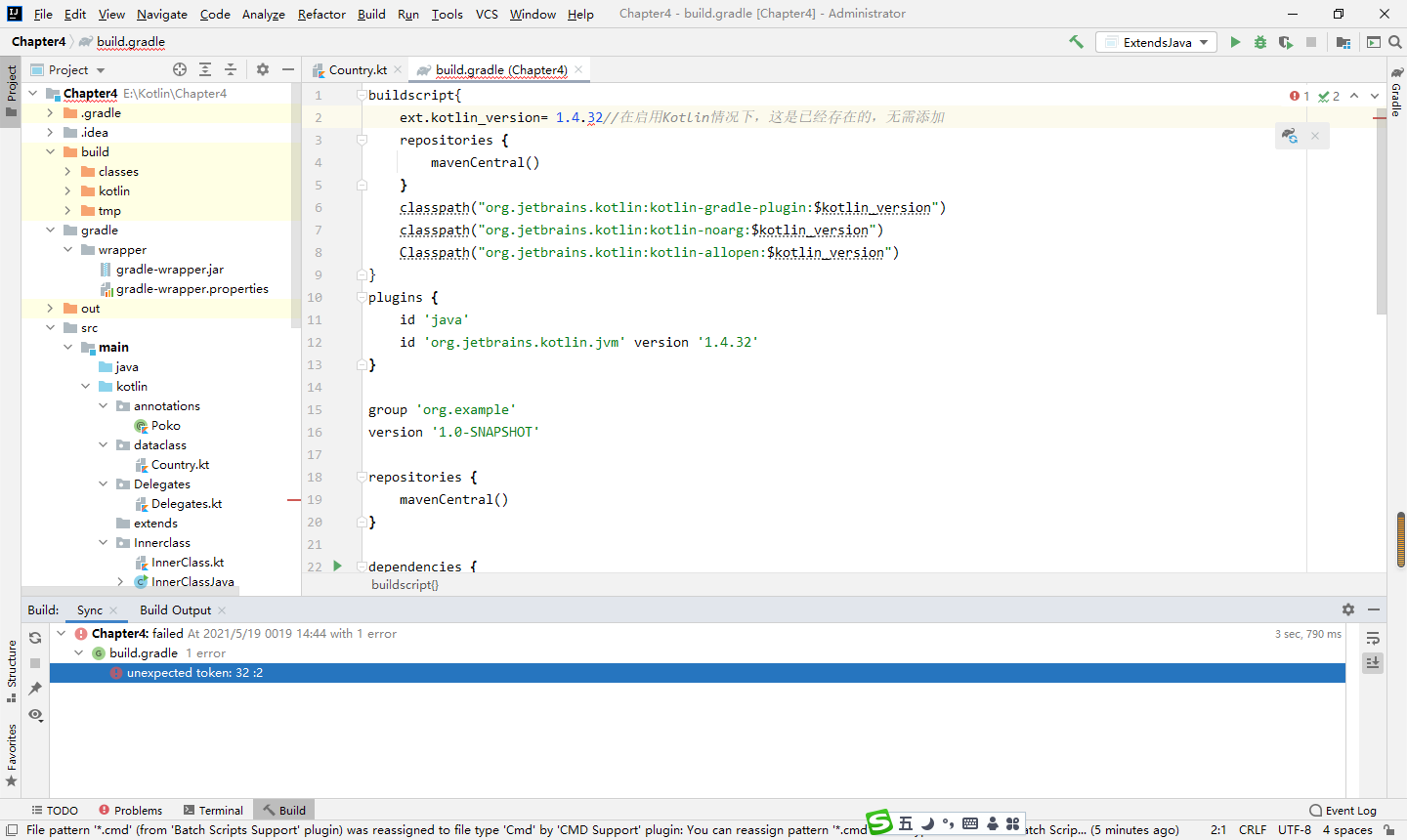Open the Gradle tool window sidebar
This screenshot has height=840, width=1407.
click(x=1396, y=93)
